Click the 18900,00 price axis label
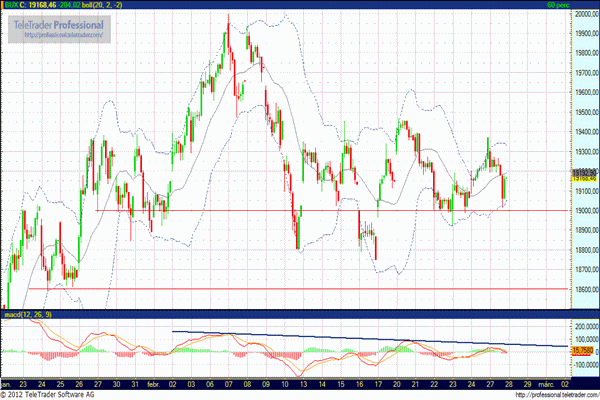 [586, 230]
